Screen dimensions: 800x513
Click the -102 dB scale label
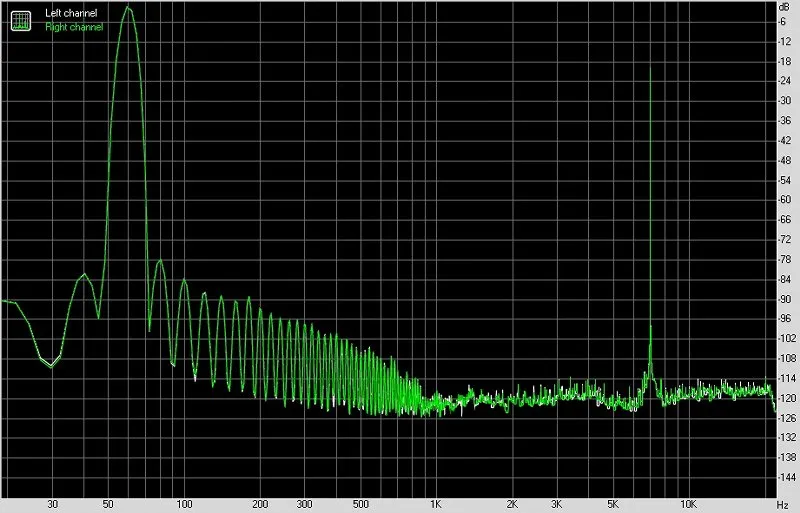click(x=787, y=338)
